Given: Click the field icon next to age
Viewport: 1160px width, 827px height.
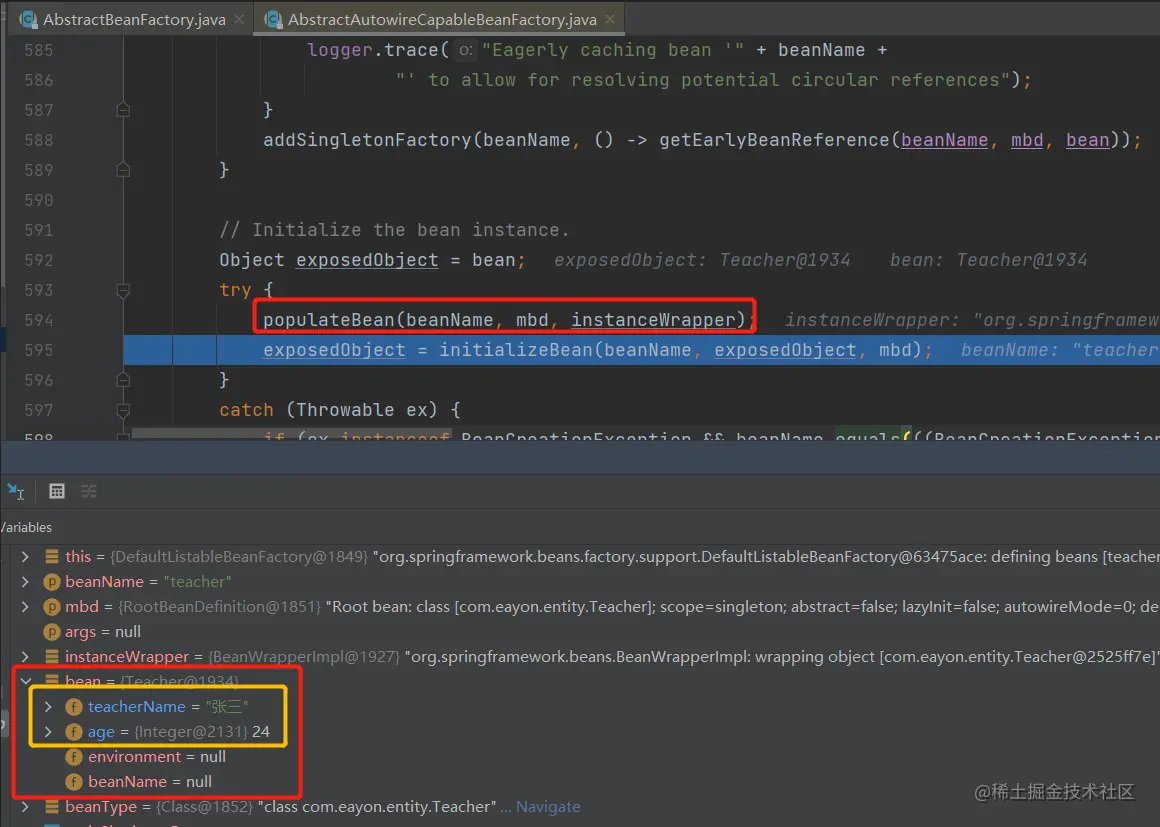Looking at the screenshot, I should (x=74, y=732).
